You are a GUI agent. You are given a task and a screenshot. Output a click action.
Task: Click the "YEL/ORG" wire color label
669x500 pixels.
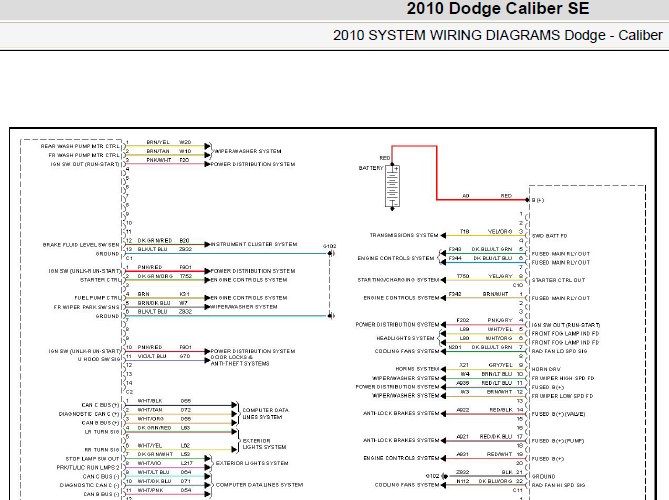click(x=500, y=232)
